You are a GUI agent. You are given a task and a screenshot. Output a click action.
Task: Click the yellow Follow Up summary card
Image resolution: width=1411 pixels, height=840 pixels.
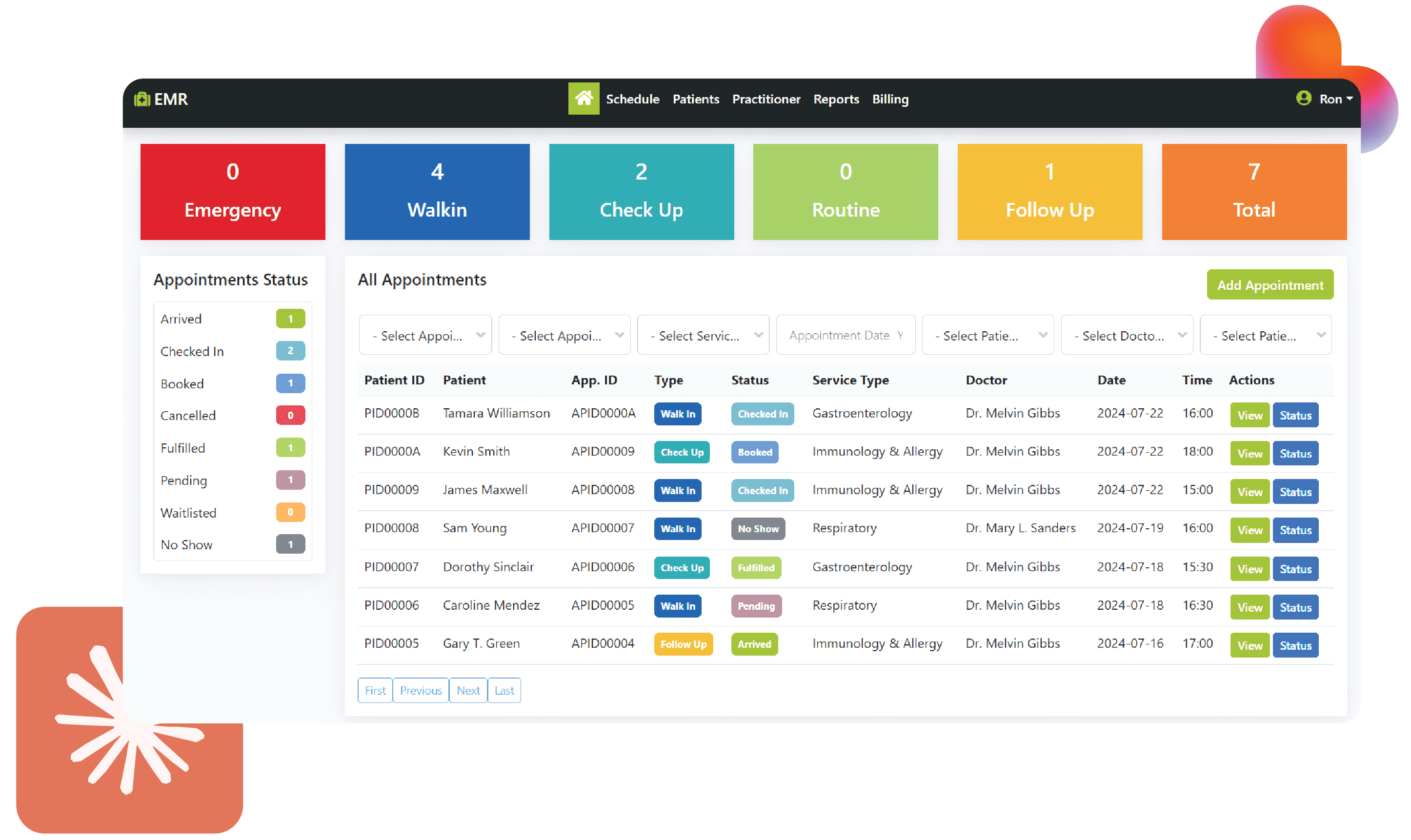[1049, 191]
